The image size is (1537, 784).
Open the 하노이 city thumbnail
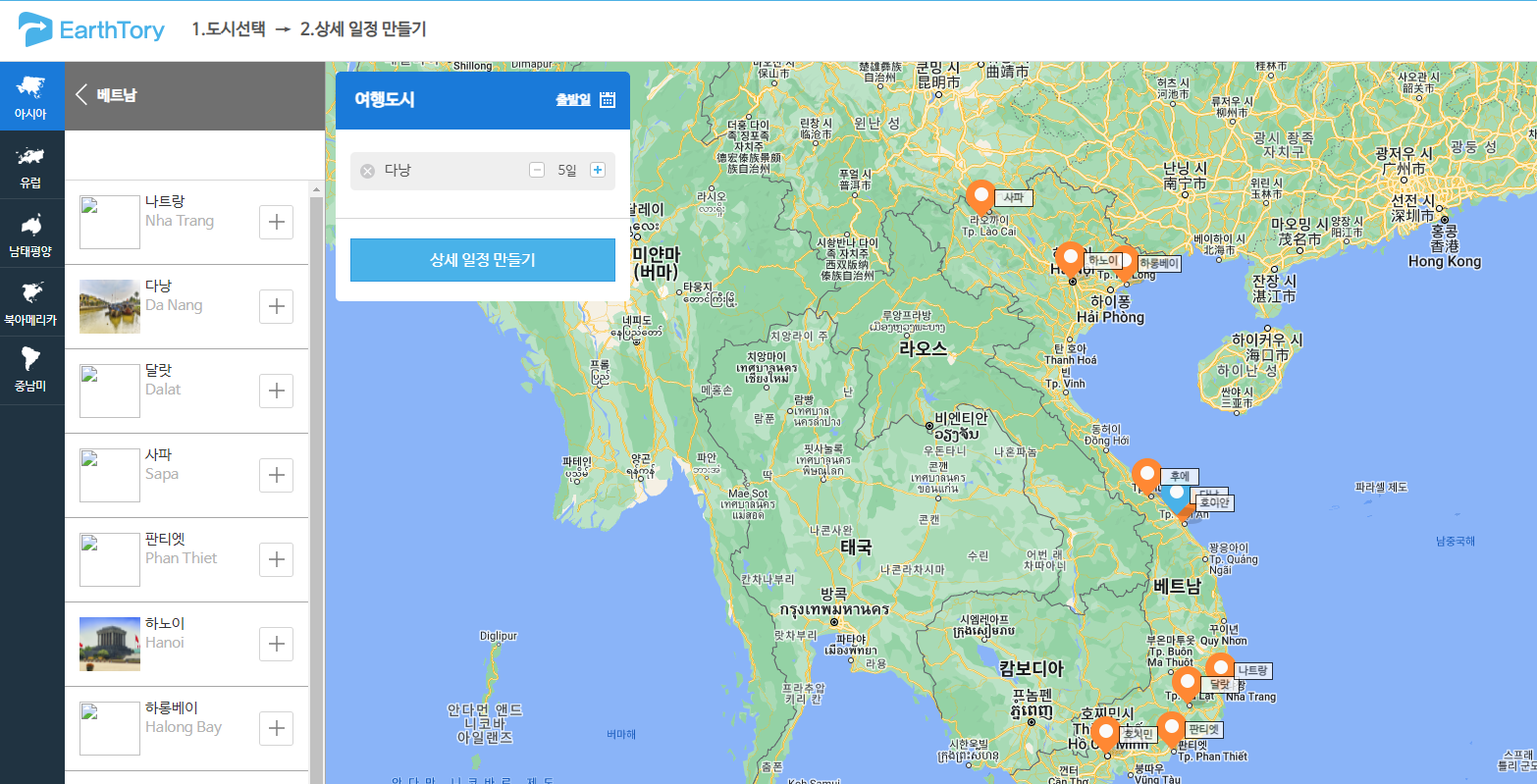coord(110,644)
